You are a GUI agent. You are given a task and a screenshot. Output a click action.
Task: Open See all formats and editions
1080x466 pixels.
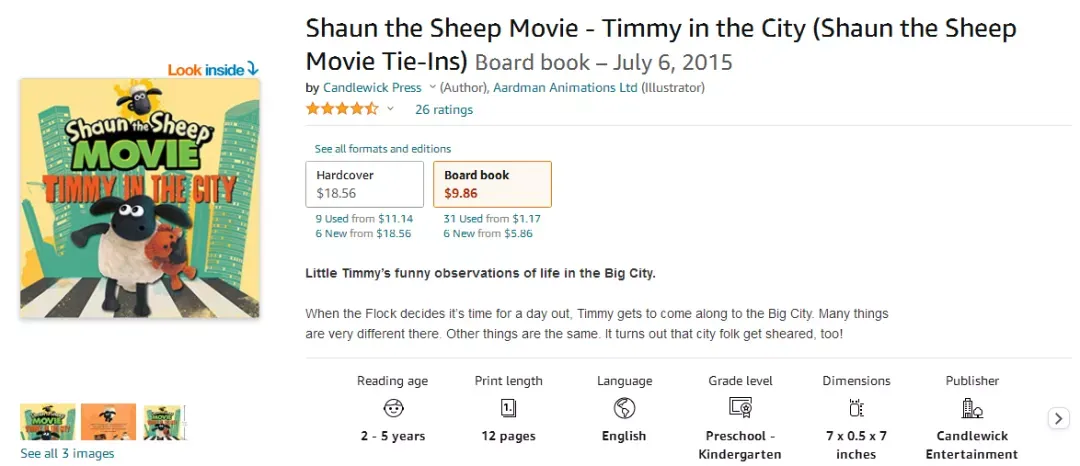383,149
